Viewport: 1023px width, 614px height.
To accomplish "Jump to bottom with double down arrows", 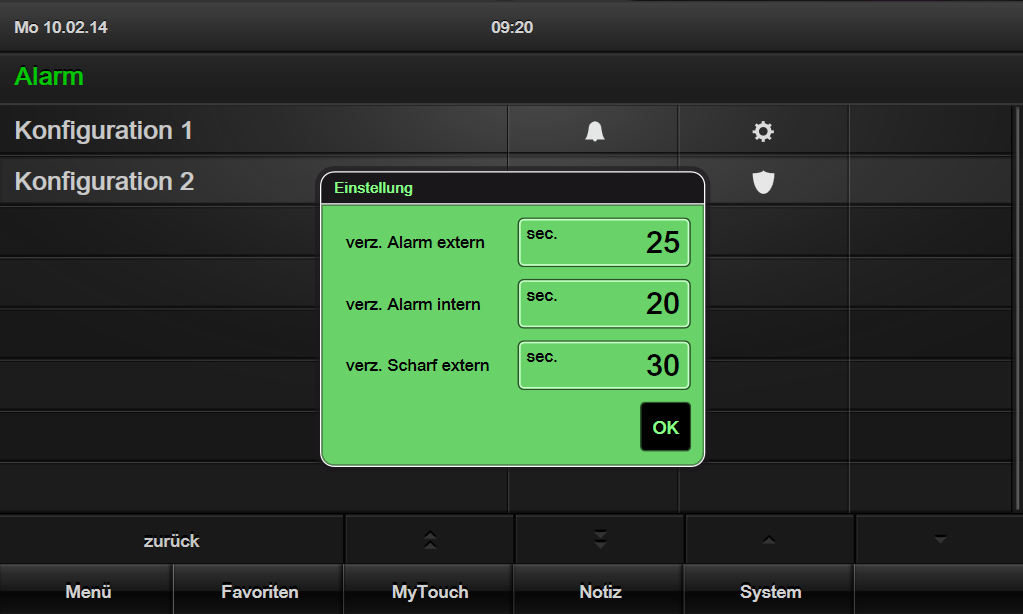I will [x=600, y=540].
